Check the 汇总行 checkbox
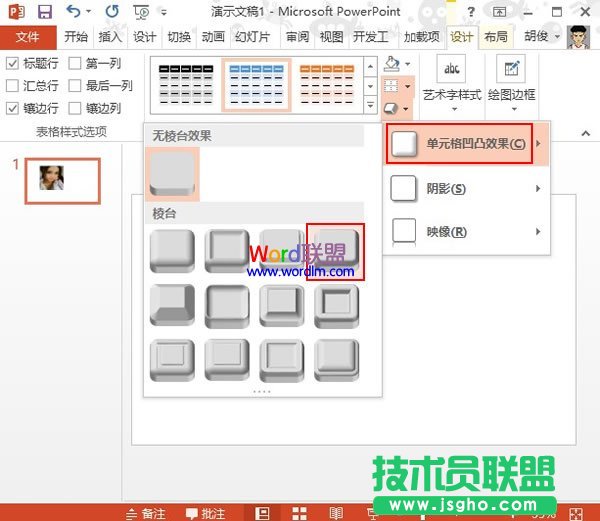600x521 pixels. point(13,86)
